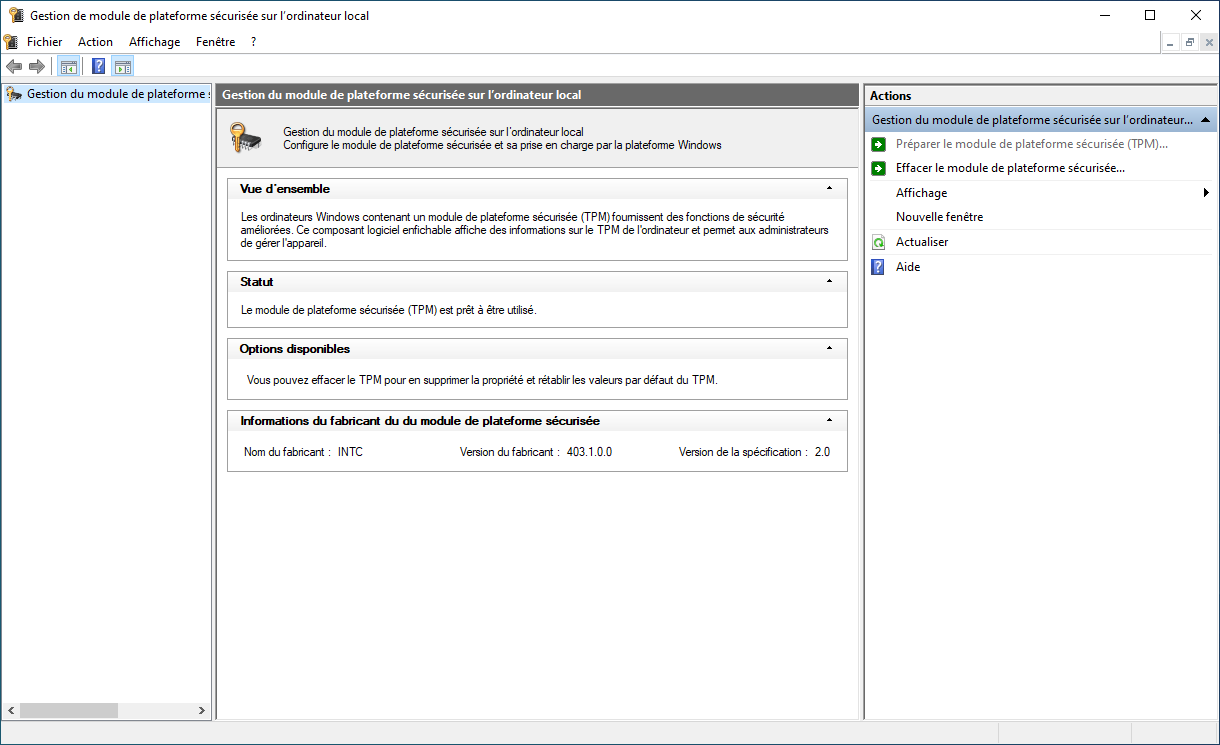Image resolution: width=1220 pixels, height=745 pixels.
Task: Open Aide in the Actions pane
Action: click(x=907, y=267)
